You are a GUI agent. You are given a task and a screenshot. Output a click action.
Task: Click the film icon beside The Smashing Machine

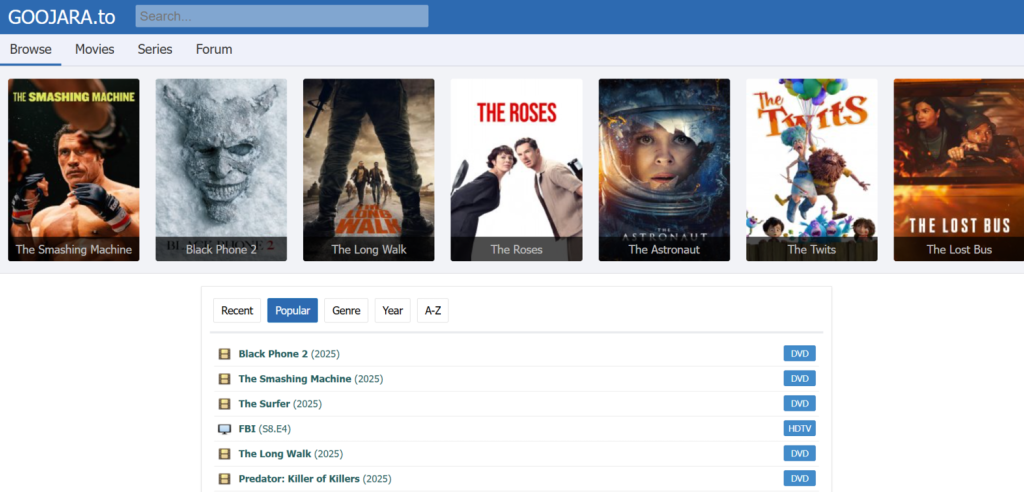(x=224, y=379)
